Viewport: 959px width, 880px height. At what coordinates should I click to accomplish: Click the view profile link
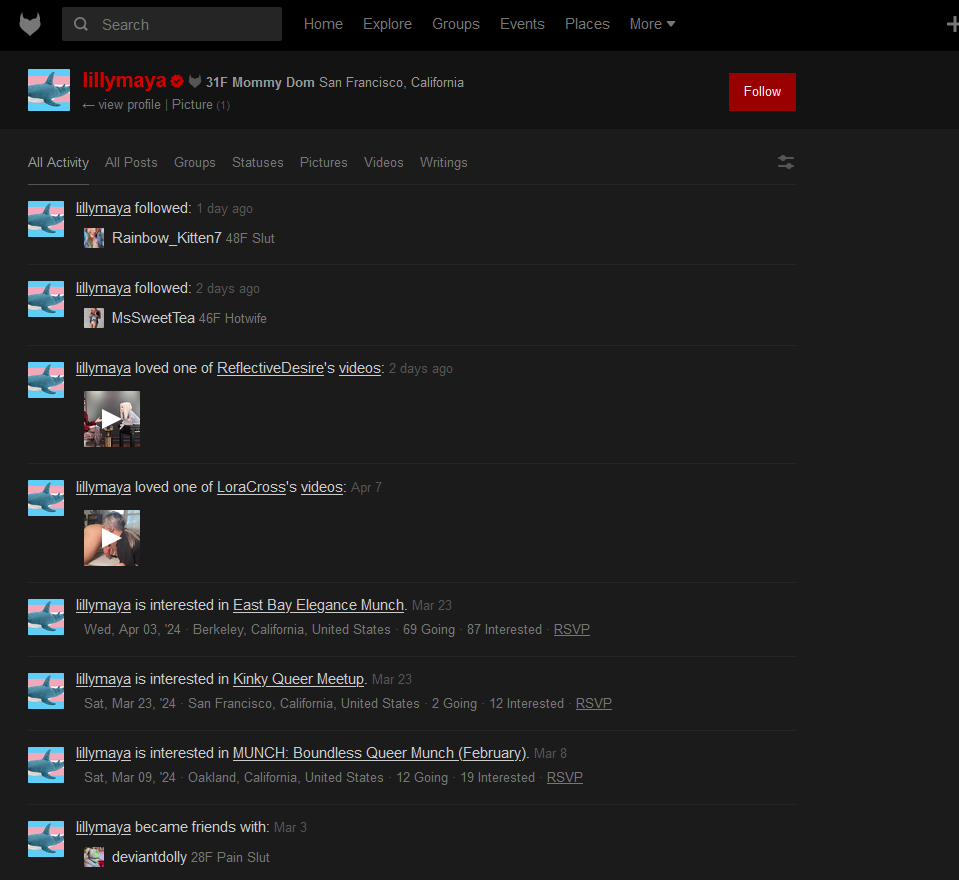click(122, 105)
